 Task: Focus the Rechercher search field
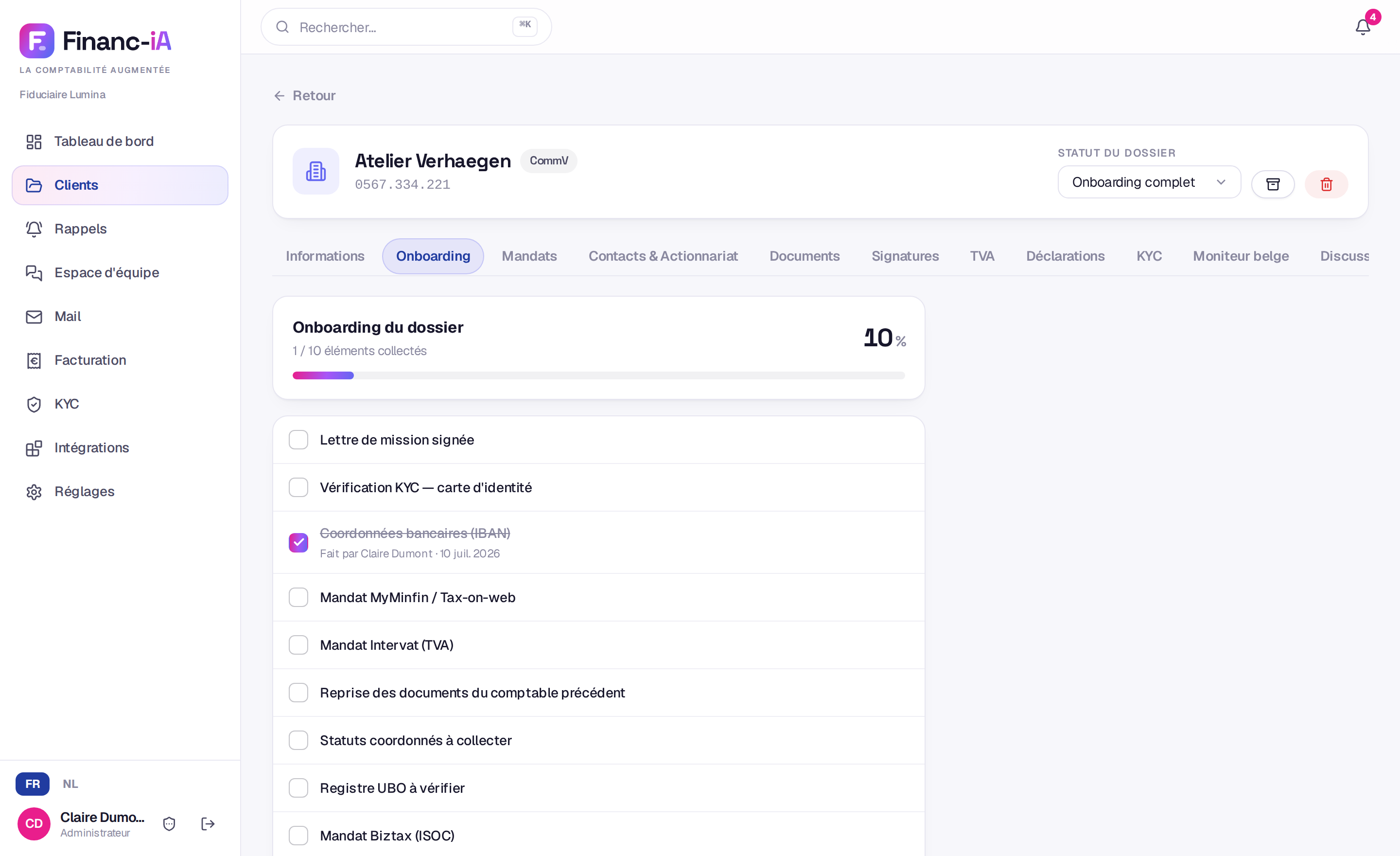click(x=406, y=27)
